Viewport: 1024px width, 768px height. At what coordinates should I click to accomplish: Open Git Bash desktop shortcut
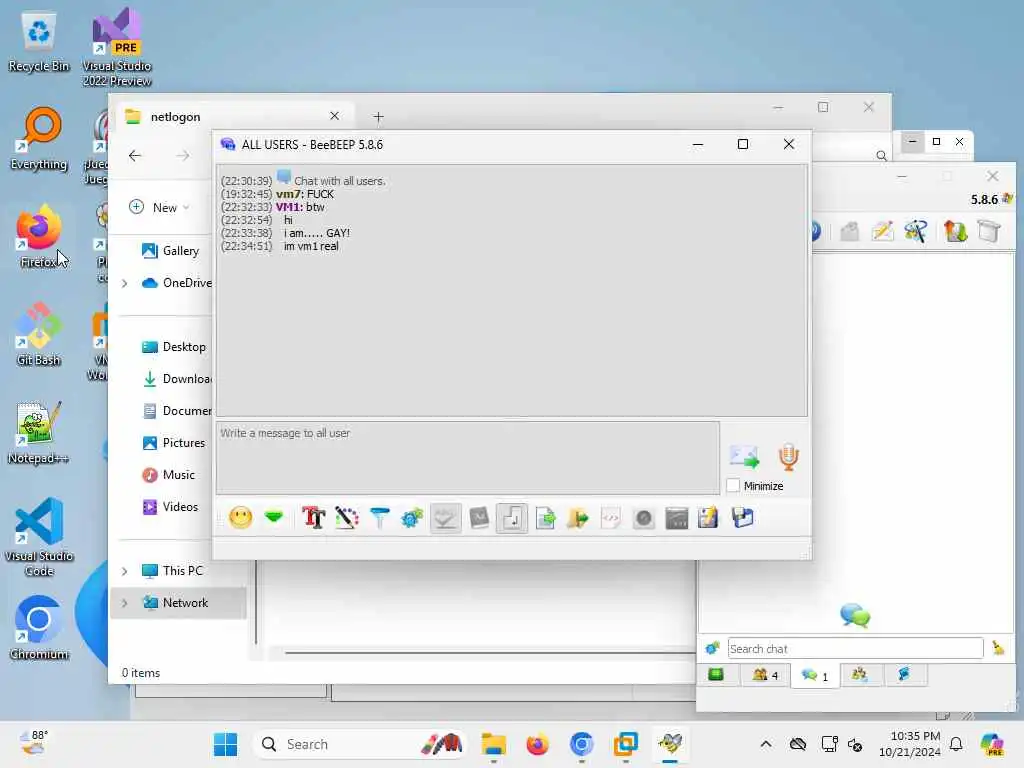click(39, 334)
